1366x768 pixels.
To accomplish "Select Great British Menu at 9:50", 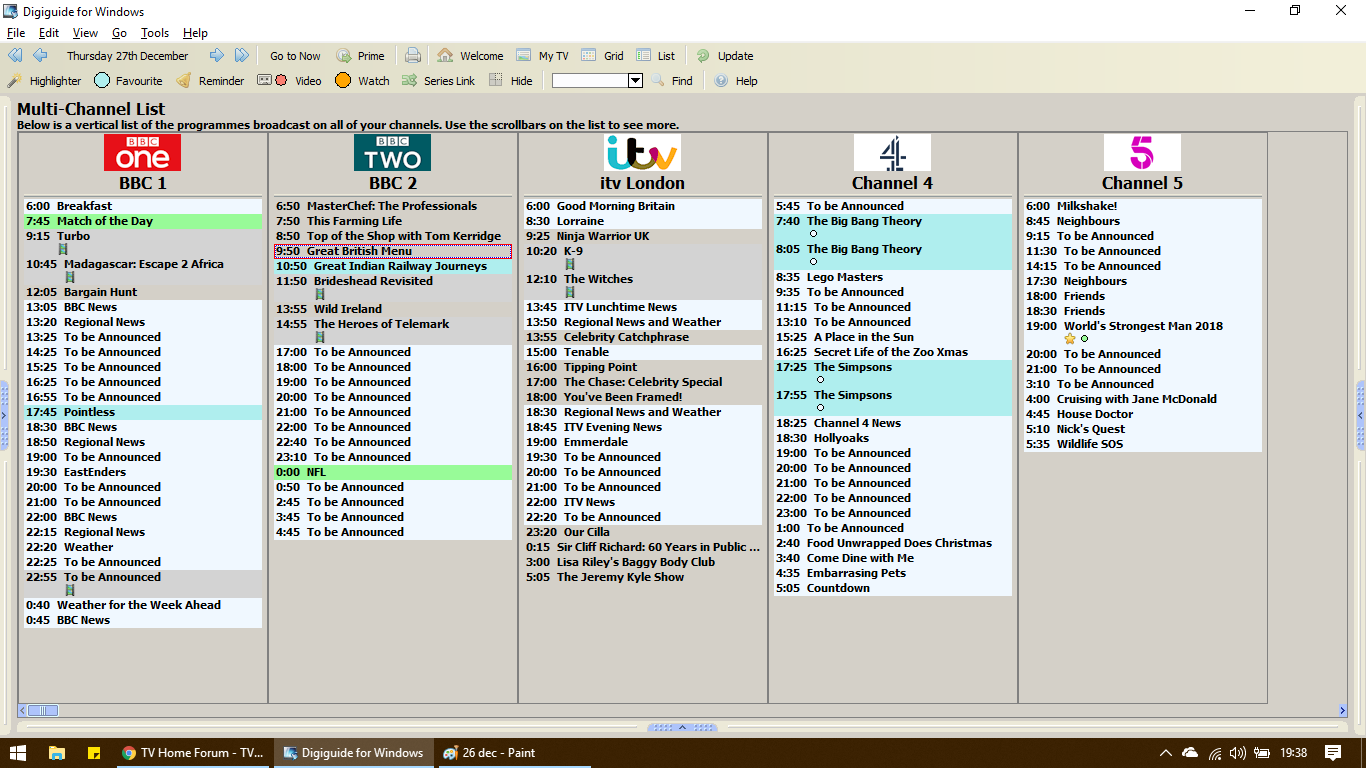I will (x=393, y=251).
